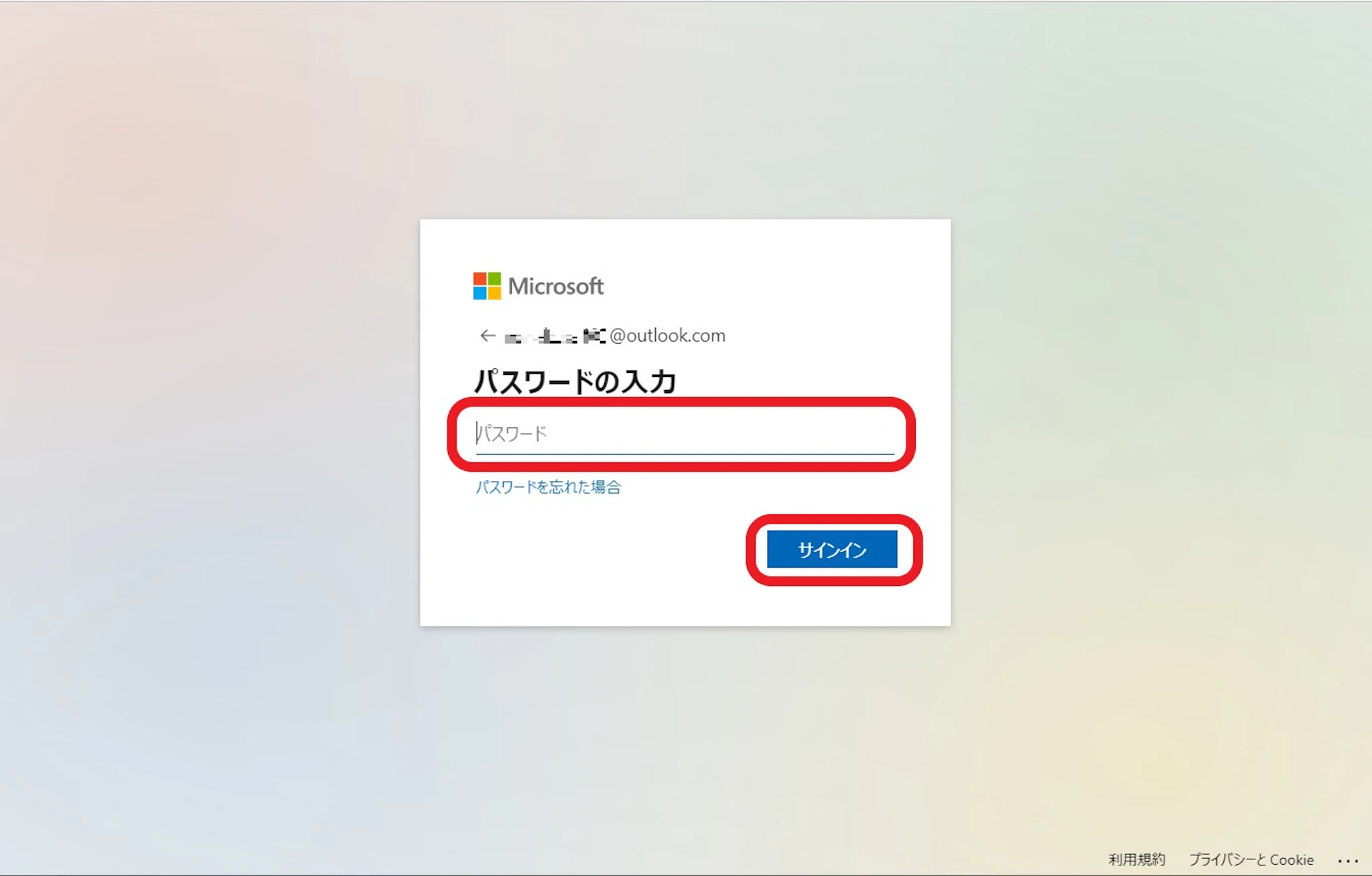The width and height of the screenshot is (1372, 876).
Task: Click the Microsoft wordmark text
Action: [556, 287]
